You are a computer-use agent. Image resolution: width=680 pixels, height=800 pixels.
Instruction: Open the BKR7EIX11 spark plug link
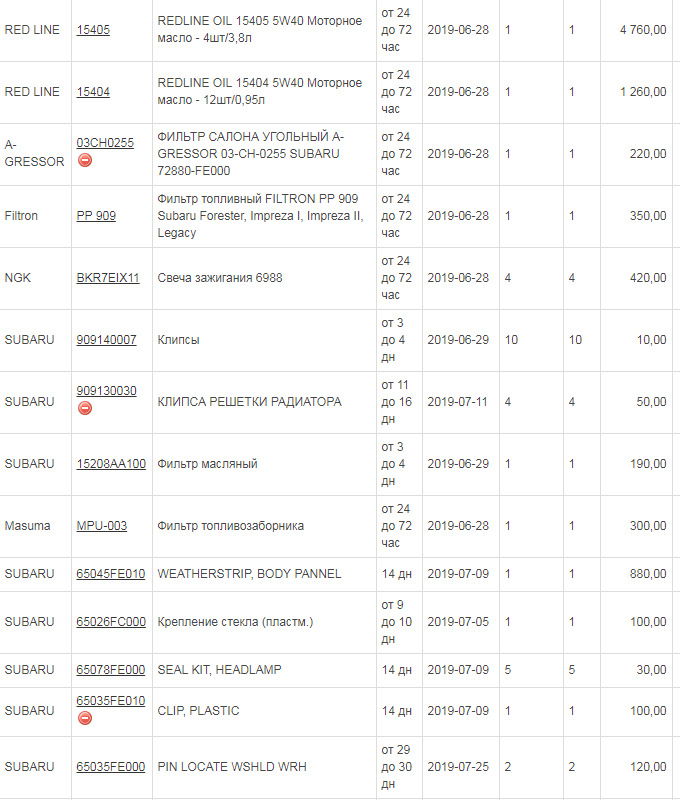click(x=108, y=278)
